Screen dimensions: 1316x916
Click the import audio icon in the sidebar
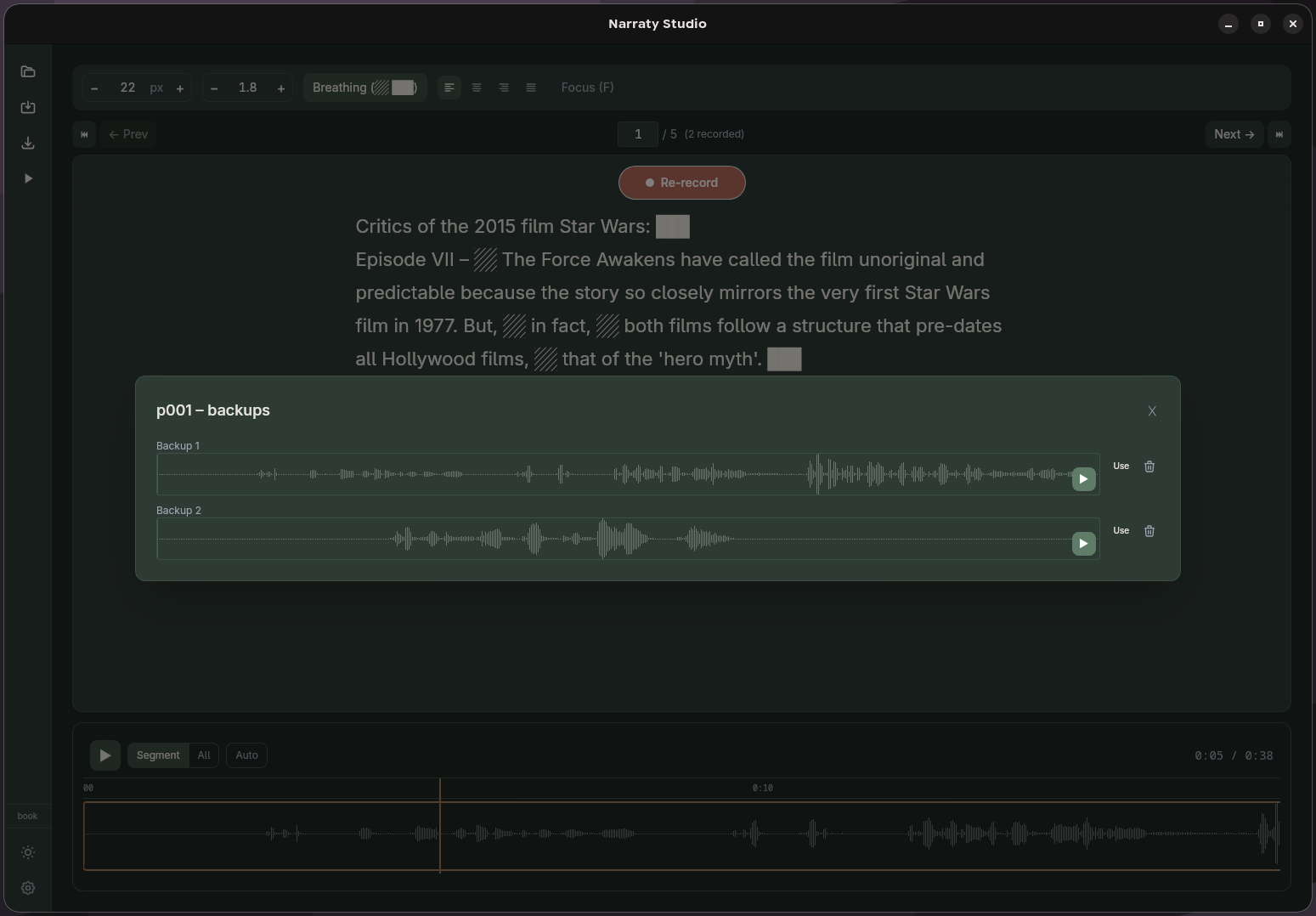tap(28, 107)
